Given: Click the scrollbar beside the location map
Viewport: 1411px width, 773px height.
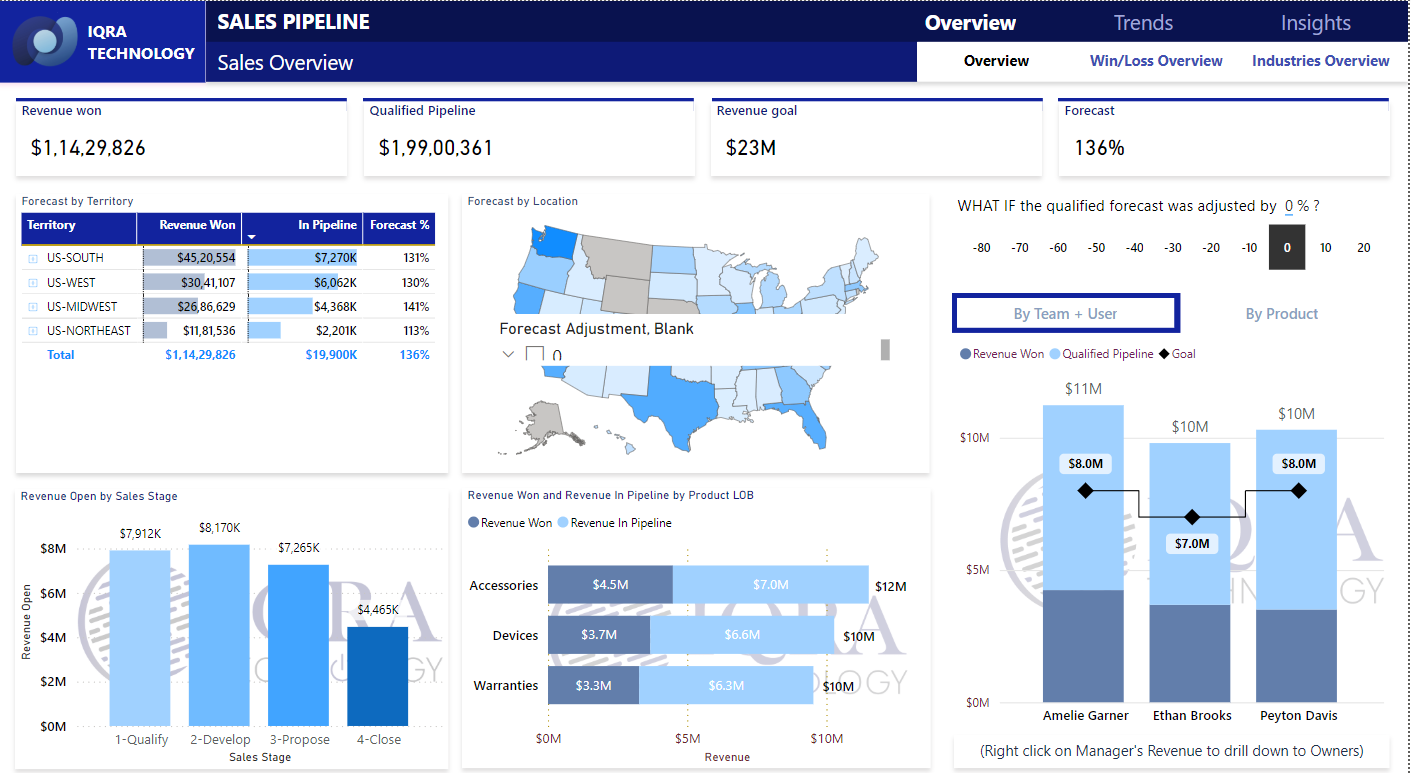Looking at the screenshot, I should [884, 350].
